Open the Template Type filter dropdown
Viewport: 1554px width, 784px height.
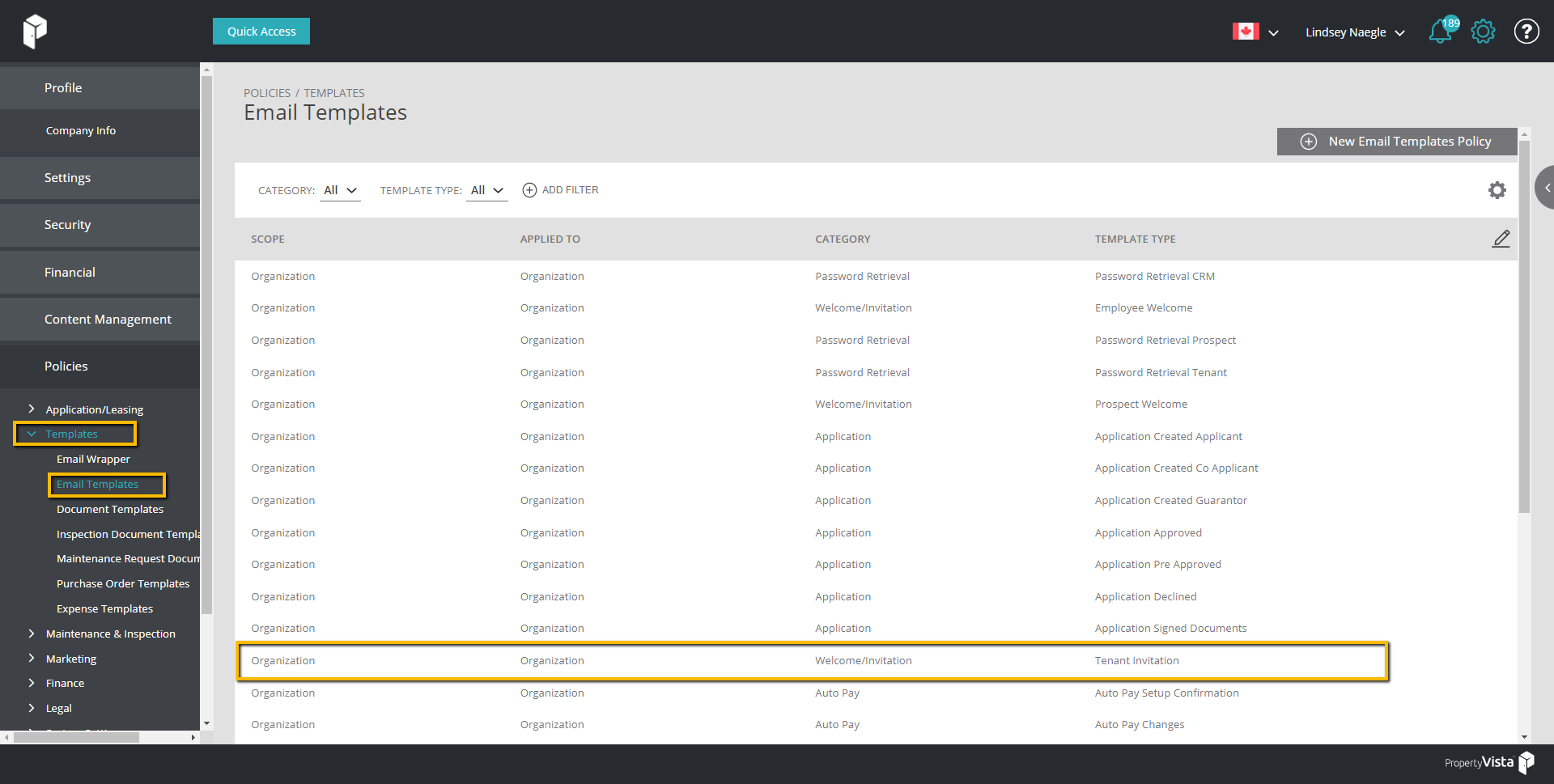point(486,190)
